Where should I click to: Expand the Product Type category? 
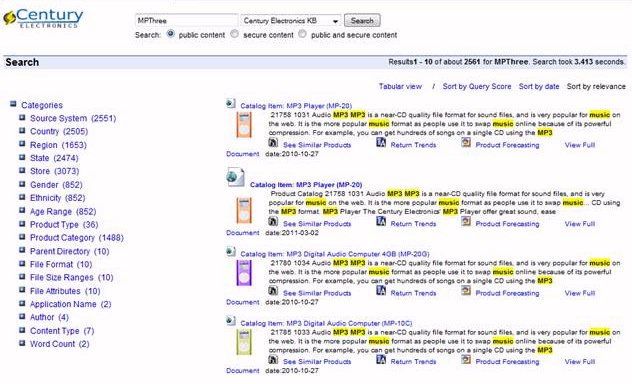point(22,224)
